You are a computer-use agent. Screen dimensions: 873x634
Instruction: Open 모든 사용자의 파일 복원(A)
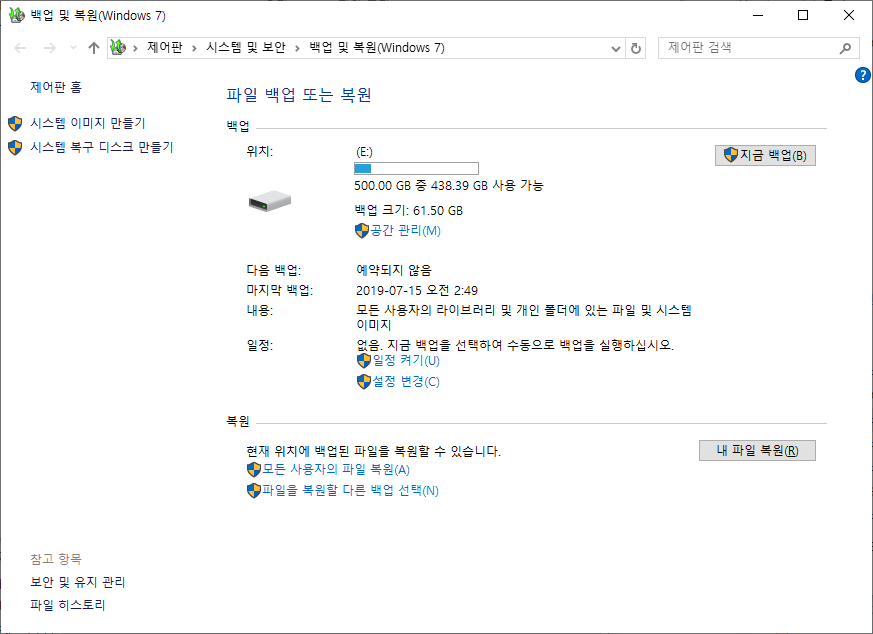[336, 470]
